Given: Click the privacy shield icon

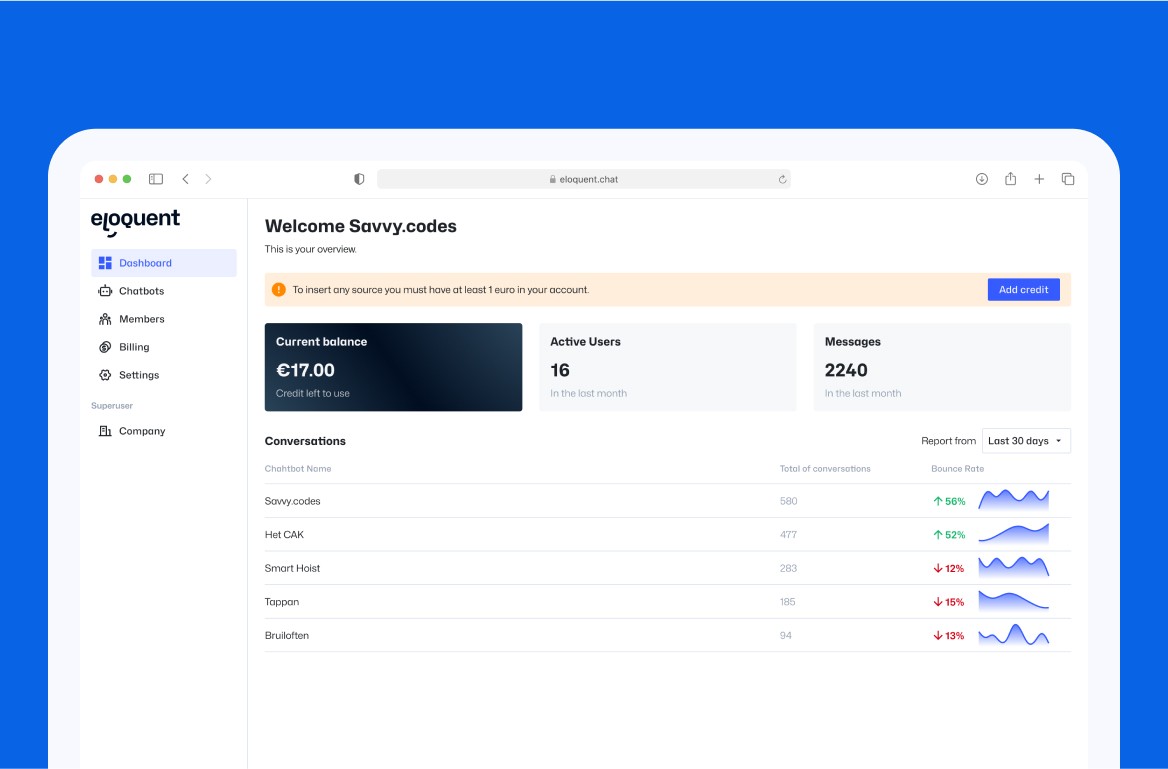Looking at the screenshot, I should click(x=359, y=179).
